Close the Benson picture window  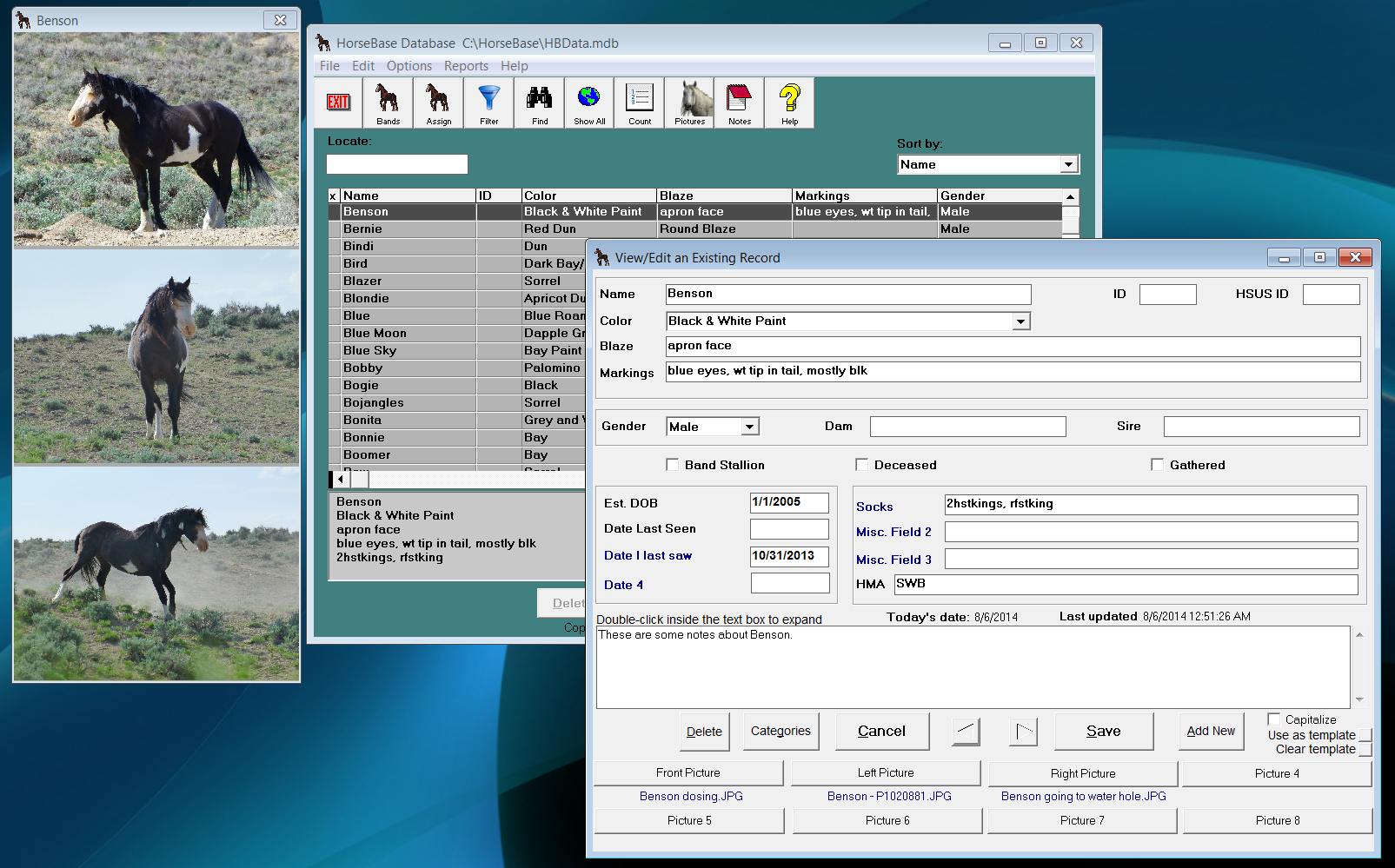click(x=280, y=20)
